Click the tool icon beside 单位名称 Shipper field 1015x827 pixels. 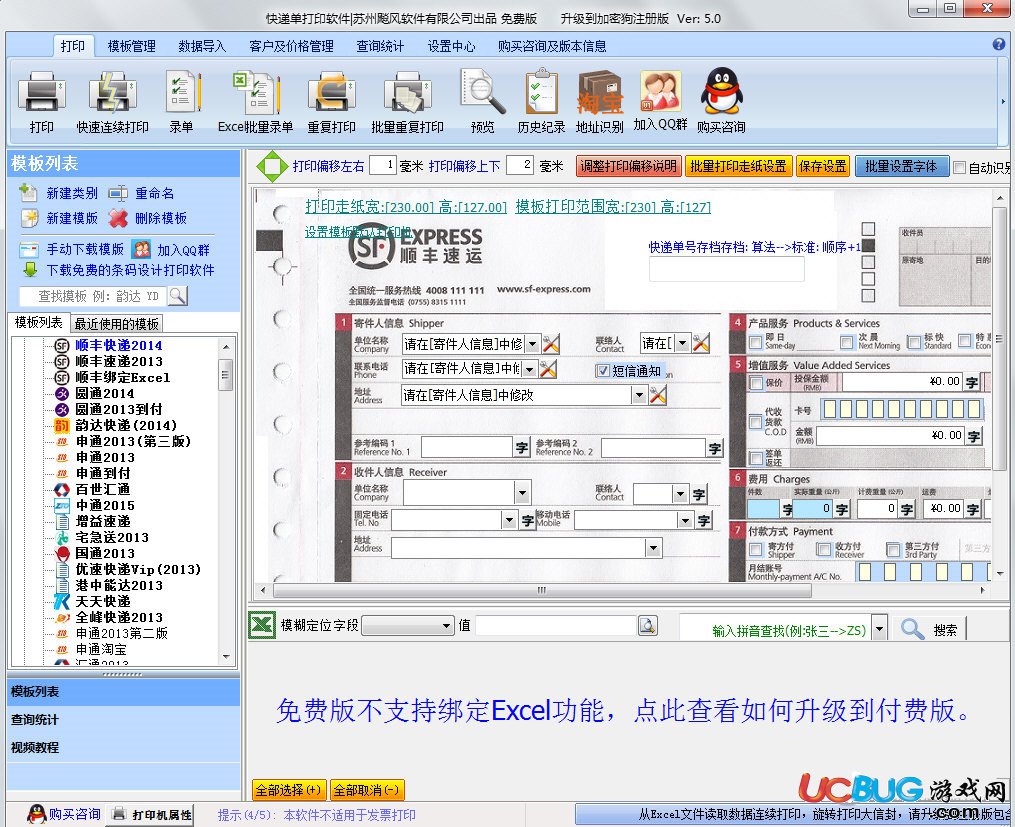pos(551,343)
